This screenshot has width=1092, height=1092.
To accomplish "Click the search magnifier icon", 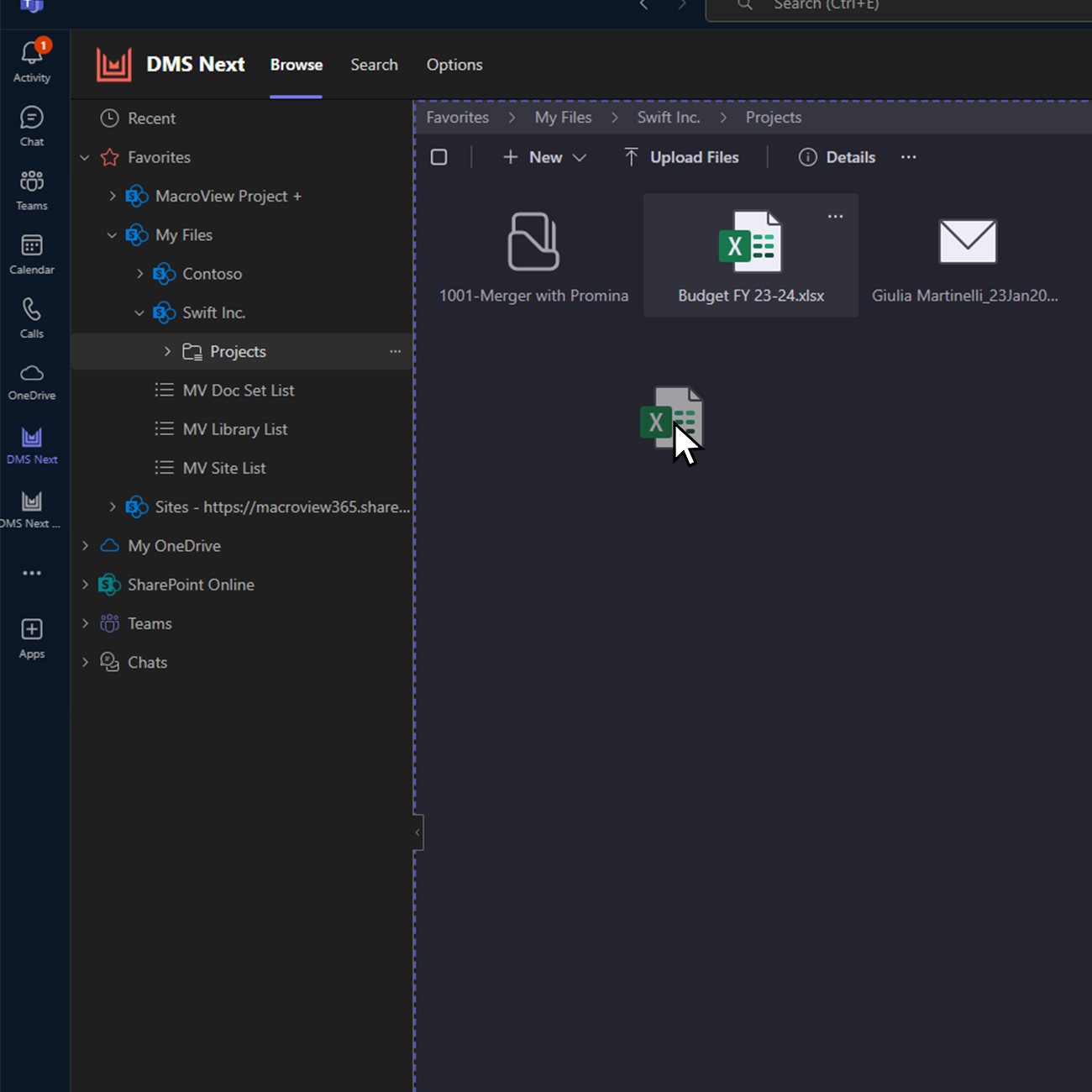I will point(744,5).
